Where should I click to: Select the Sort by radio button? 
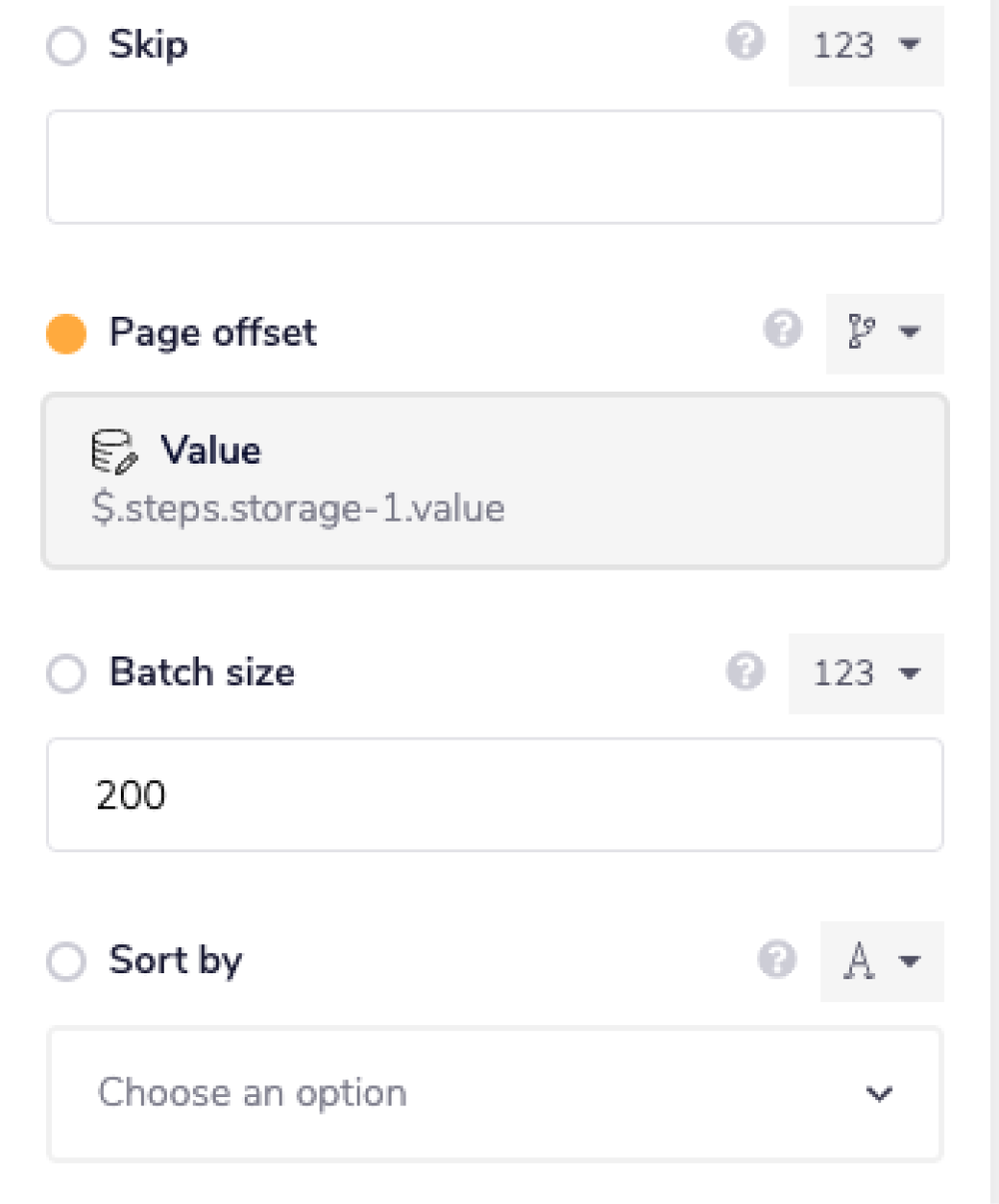pos(67,961)
